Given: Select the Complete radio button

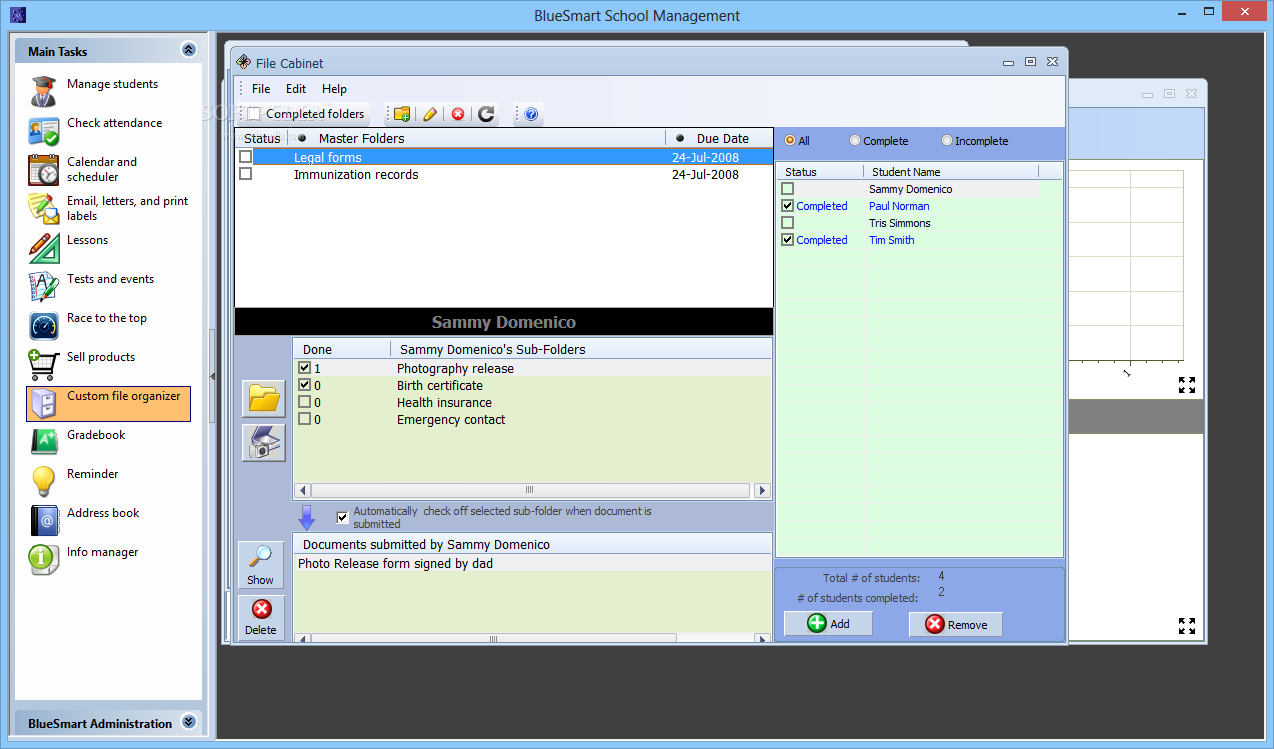Looking at the screenshot, I should click(855, 141).
